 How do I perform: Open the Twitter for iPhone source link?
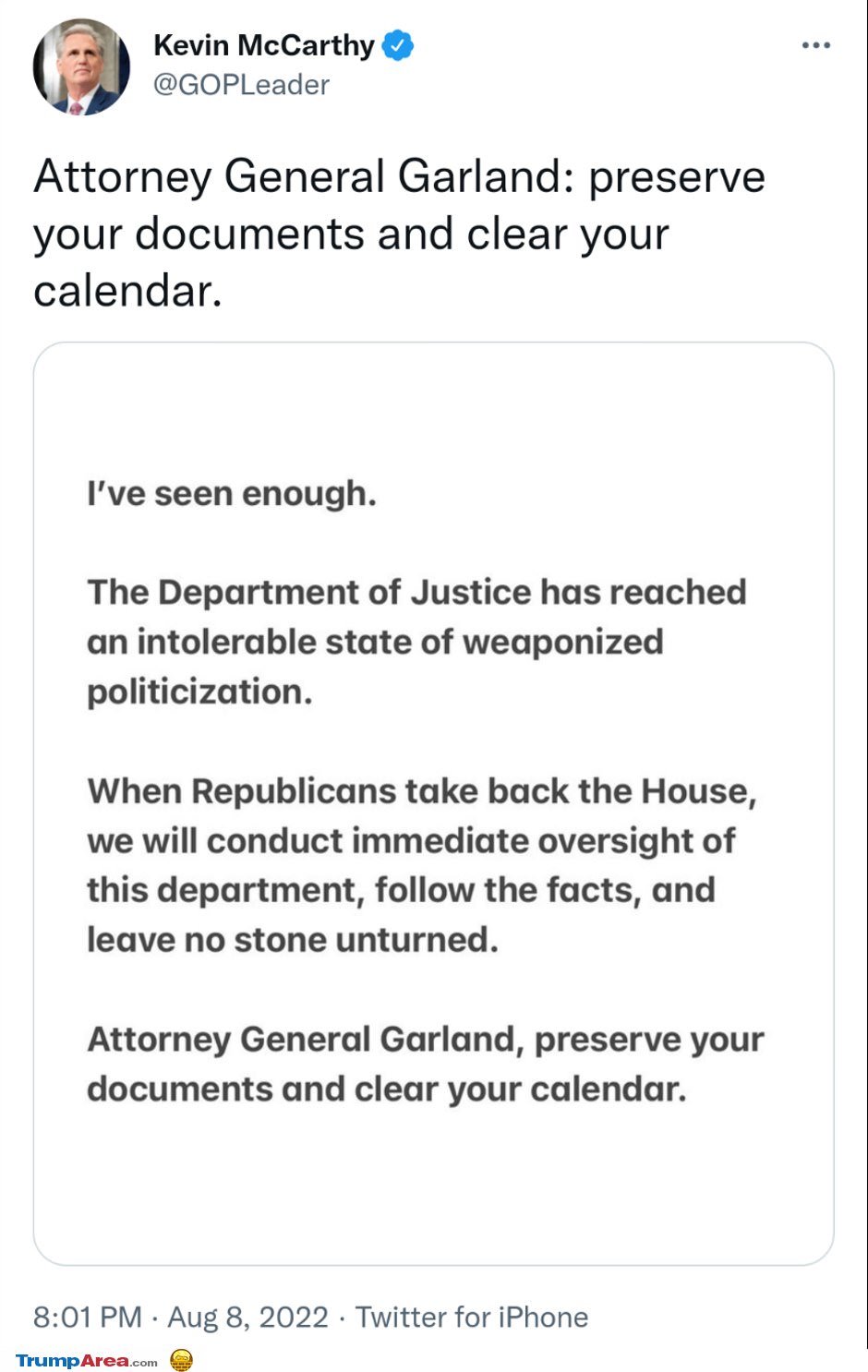pyautogui.click(x=472, y=1317)
